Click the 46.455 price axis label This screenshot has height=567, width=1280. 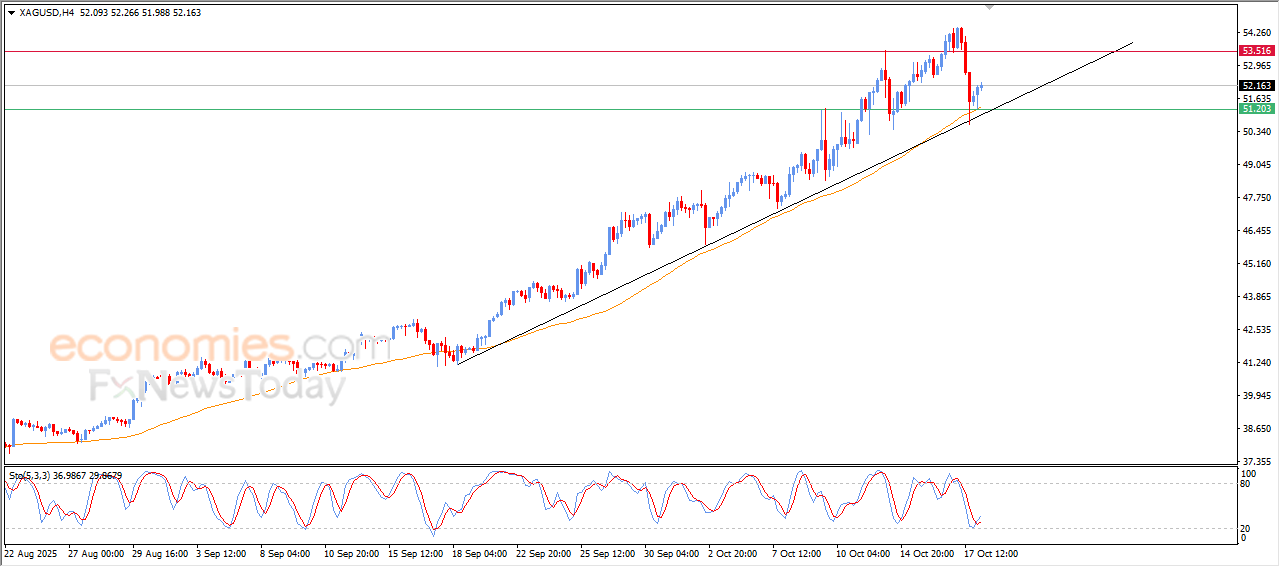1255,231
